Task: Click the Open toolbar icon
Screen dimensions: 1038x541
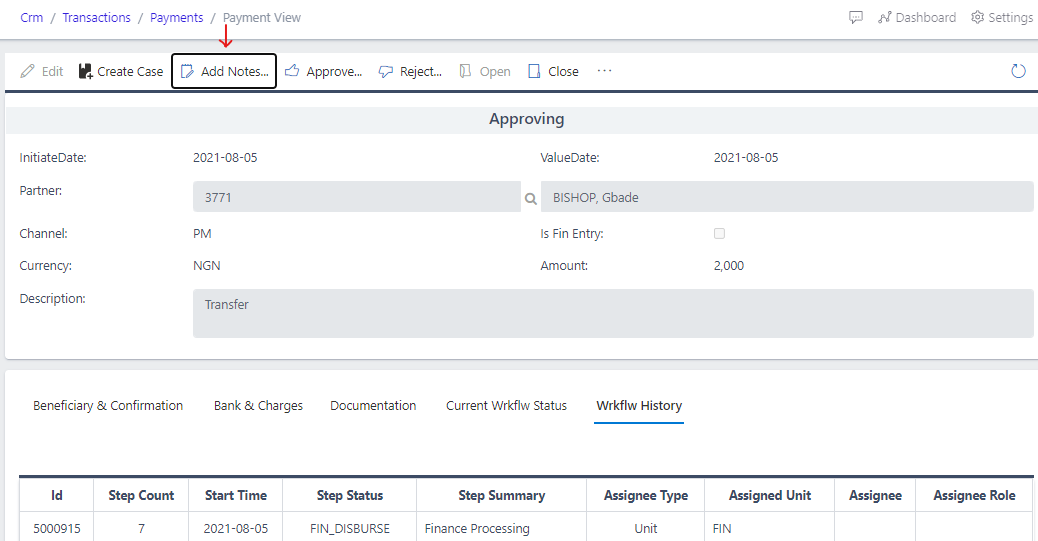Action: point(465,72)
